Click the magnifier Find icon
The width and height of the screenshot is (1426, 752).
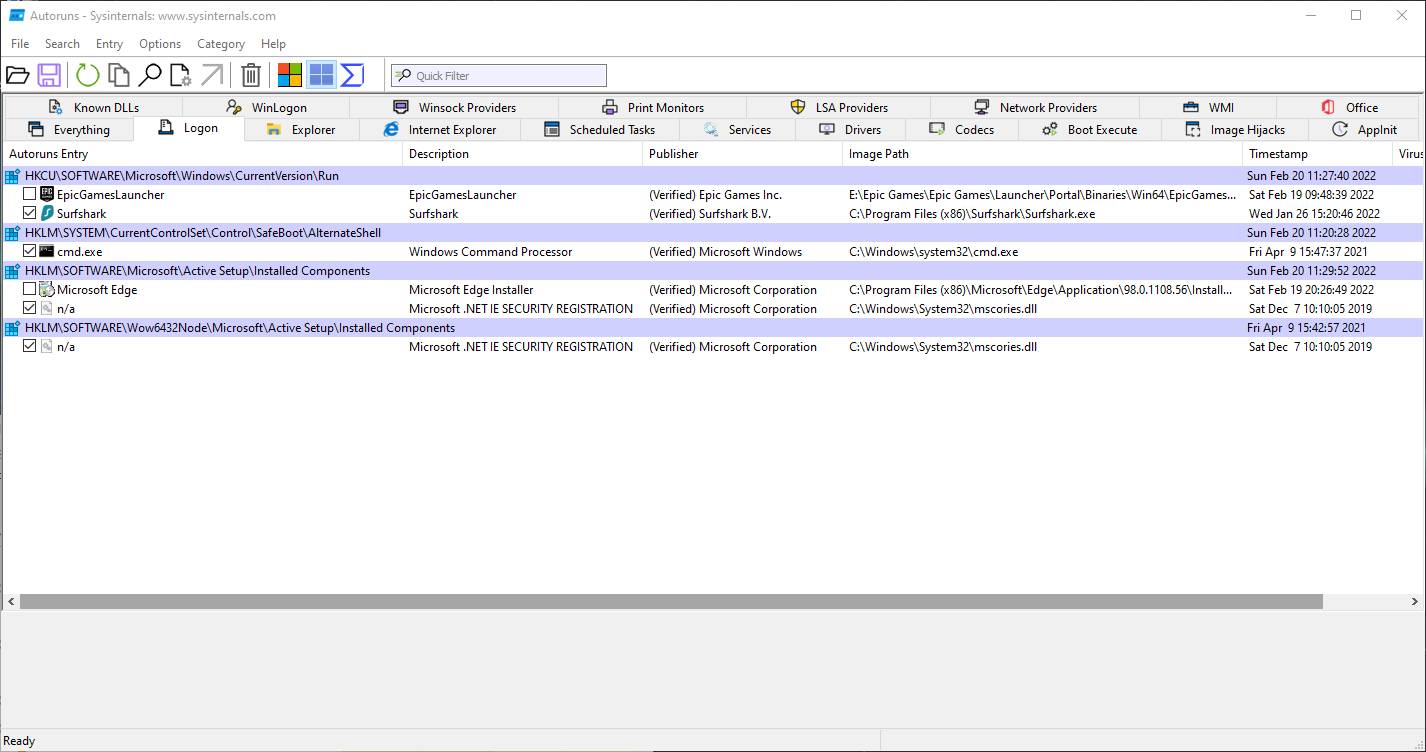coord(150,75)
